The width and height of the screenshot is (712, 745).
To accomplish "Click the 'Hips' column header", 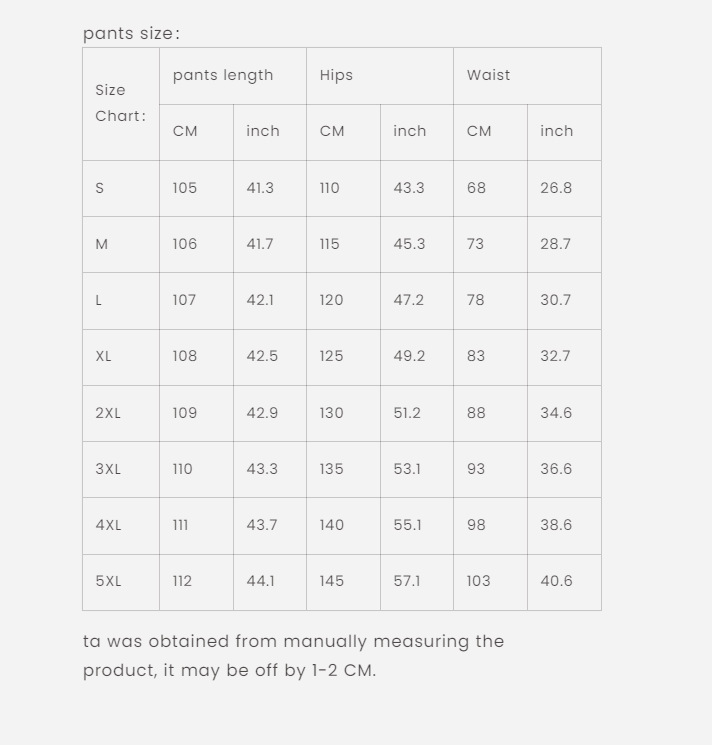I will coord(380,76).
